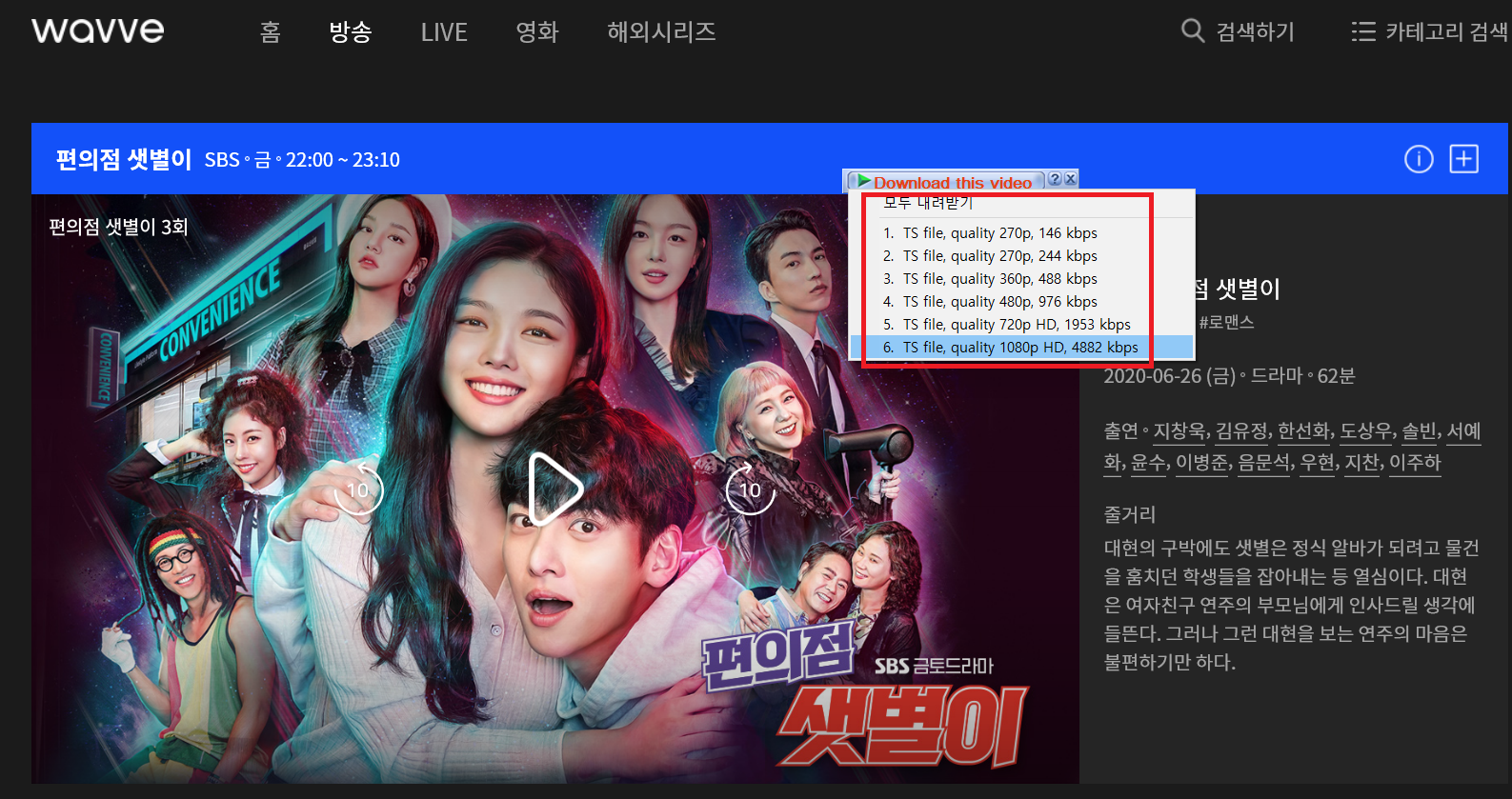Choose TS file quality 270p, 244 kbps

click(1021, 256)
